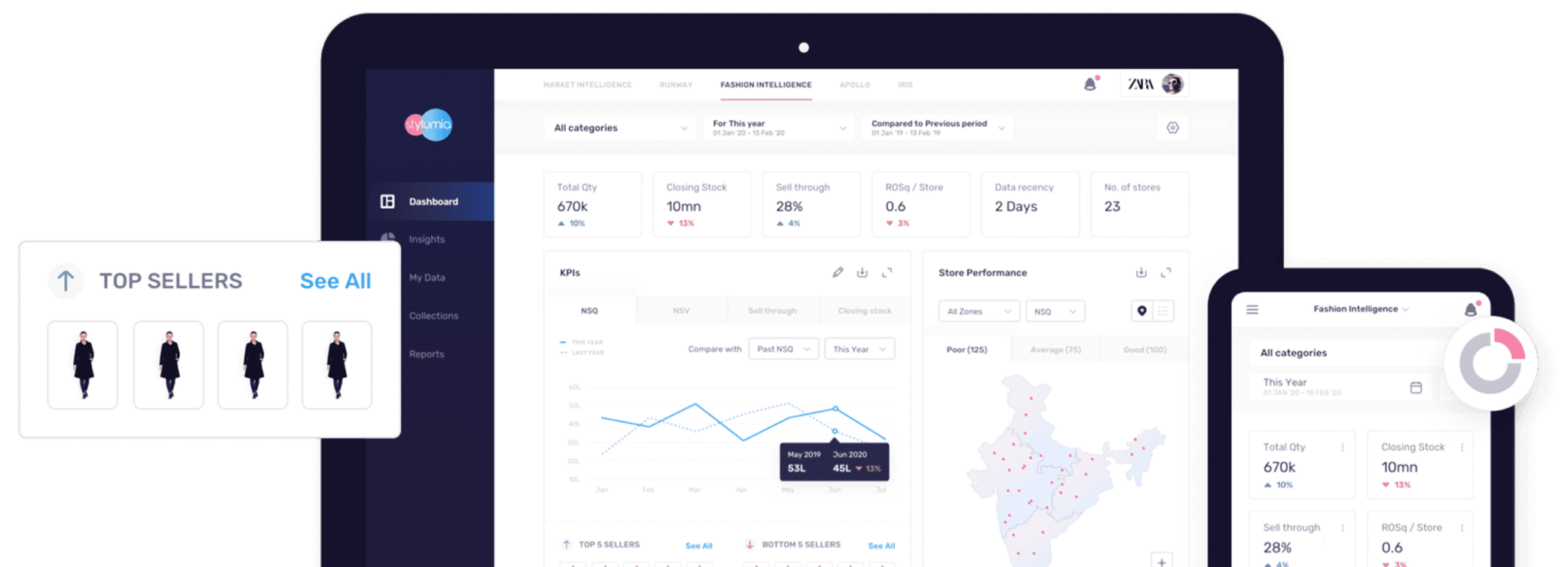The width and height of the screenshot is (1568, 567).
Task: Open the All categories dropdown
Action: pos(620,128)
